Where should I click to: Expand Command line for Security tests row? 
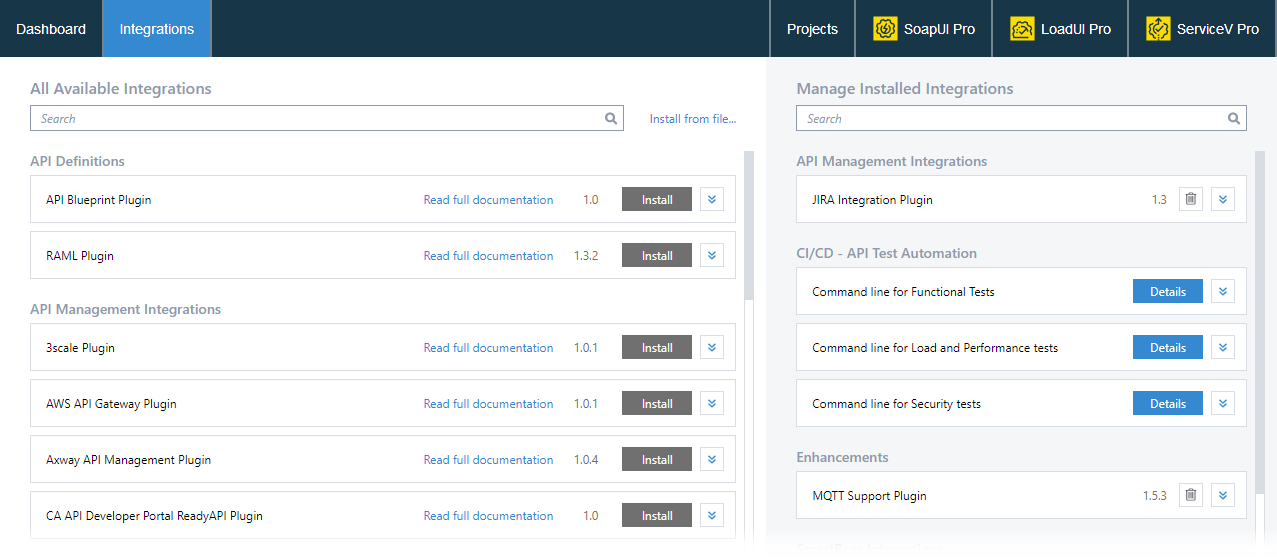pos(1222,403)
